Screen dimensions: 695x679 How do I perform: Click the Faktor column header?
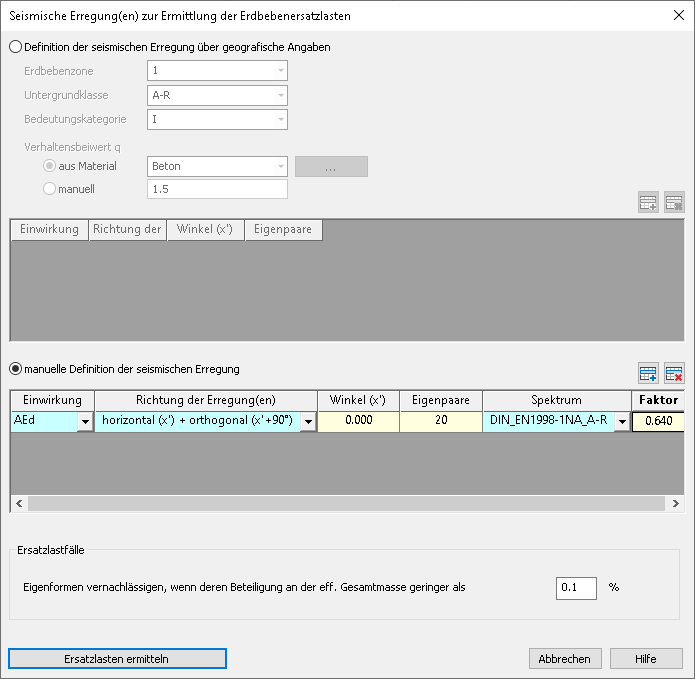coord(658,400)
